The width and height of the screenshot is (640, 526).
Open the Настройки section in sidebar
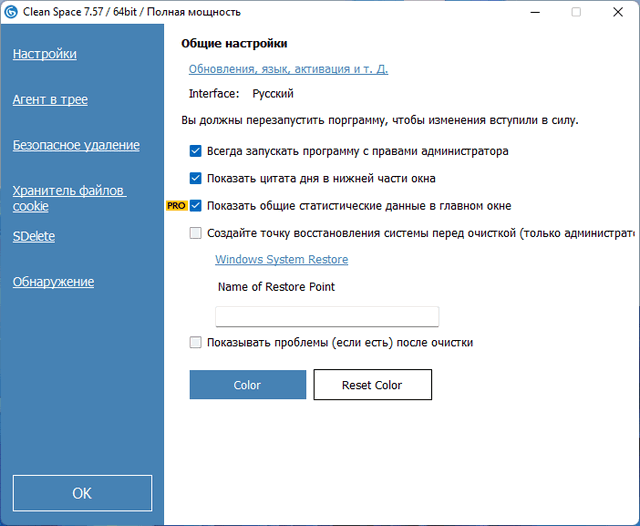pos(44,54)
